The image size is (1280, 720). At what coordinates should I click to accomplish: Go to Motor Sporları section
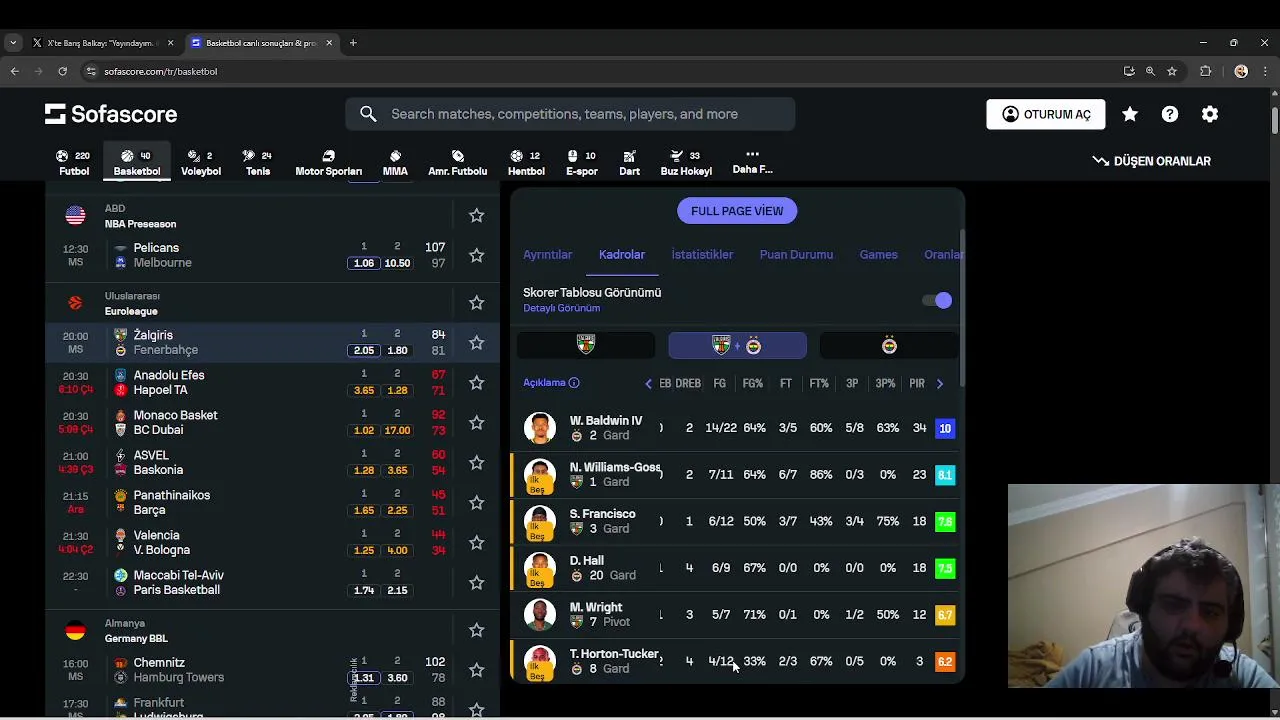coord(328,163)
